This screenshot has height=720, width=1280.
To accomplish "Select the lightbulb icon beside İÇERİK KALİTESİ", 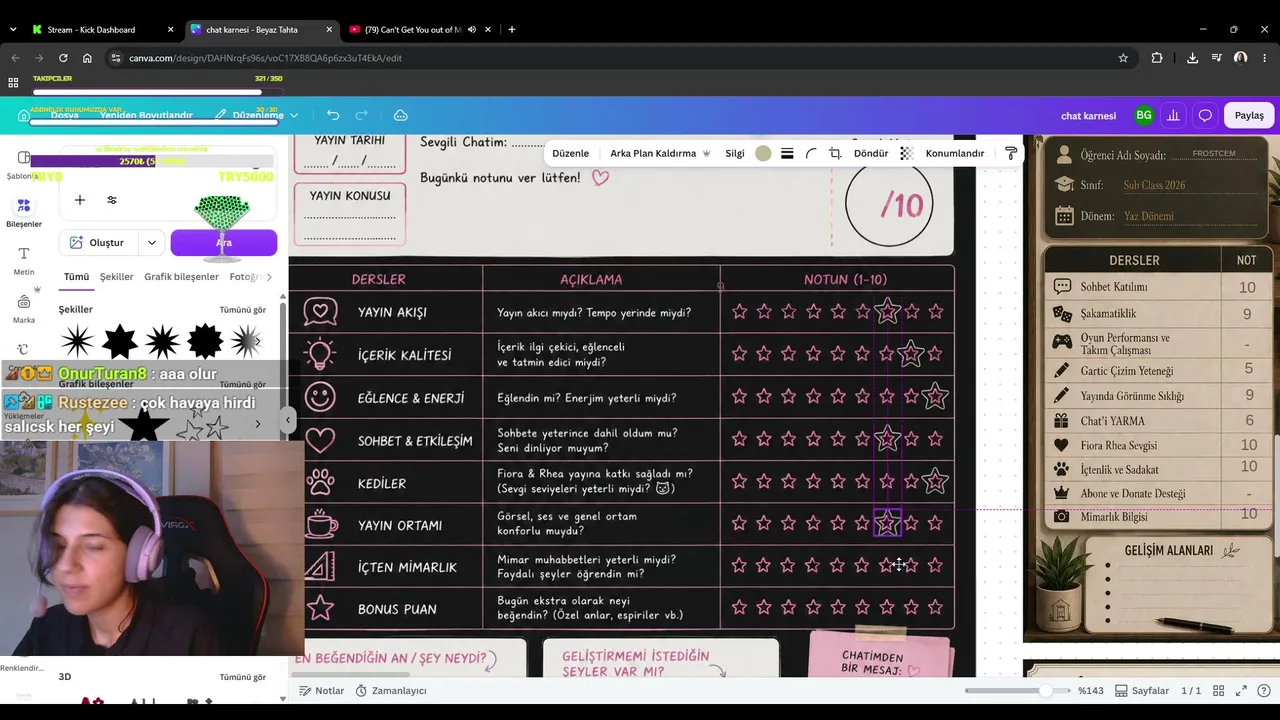I will click(320, 354).
